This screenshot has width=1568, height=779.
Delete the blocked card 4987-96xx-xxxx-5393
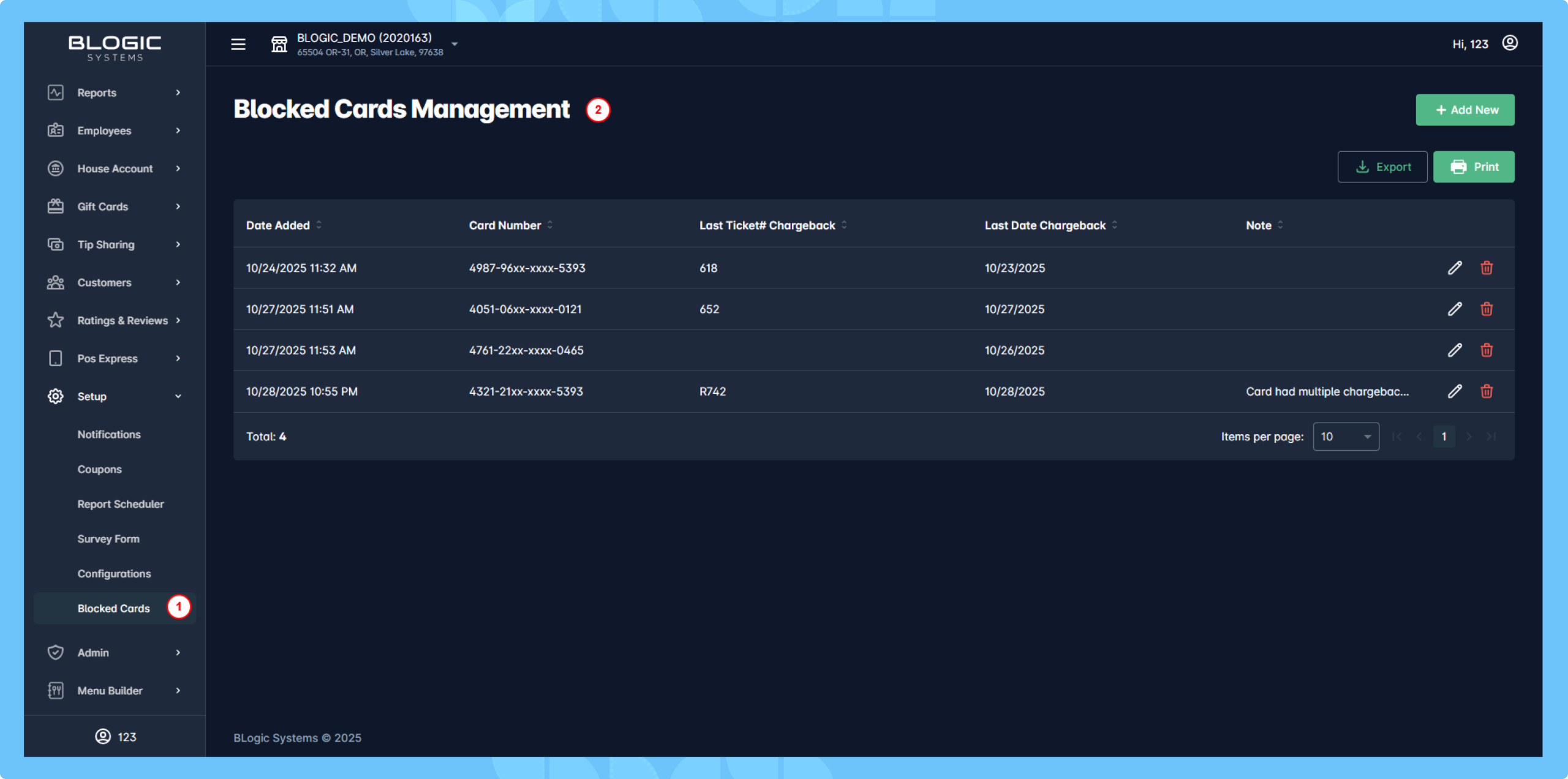click(x=1487, y=268)
